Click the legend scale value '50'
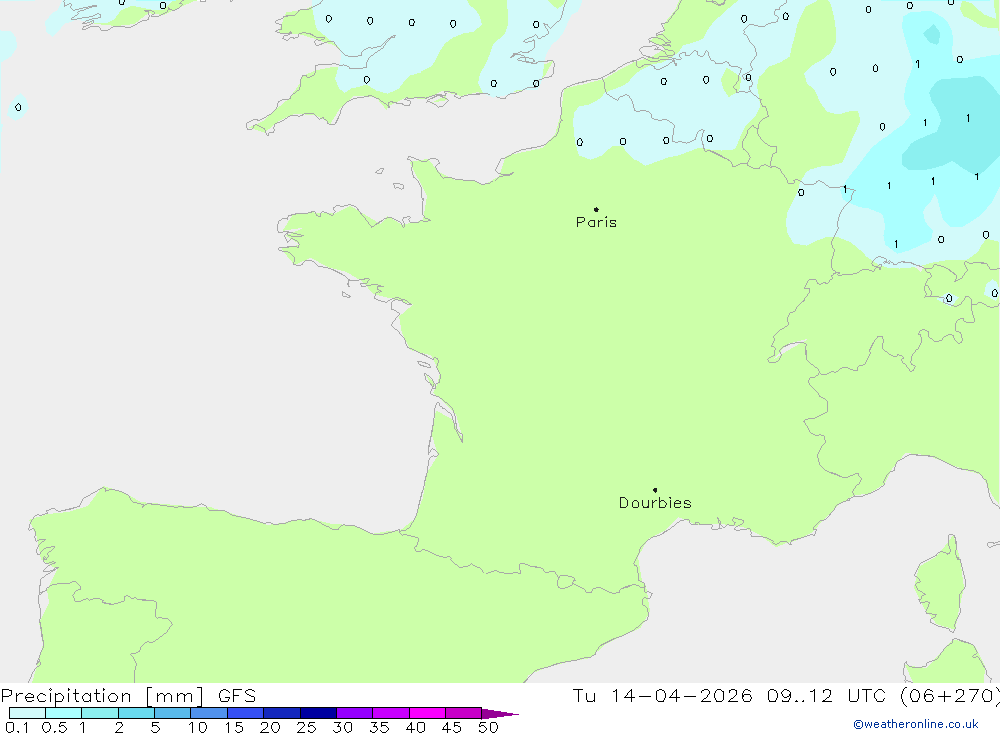1000x733 pixels. tap(489, 727)
